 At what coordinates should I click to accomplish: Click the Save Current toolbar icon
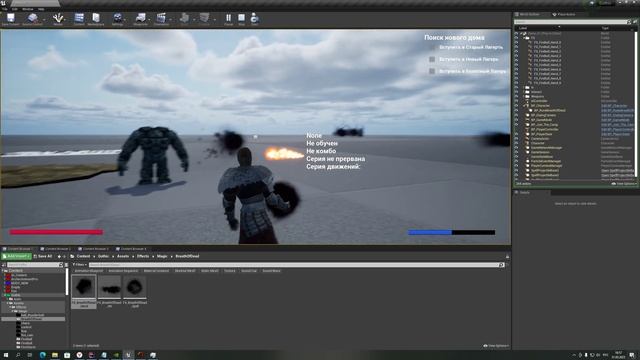point(11,19)
